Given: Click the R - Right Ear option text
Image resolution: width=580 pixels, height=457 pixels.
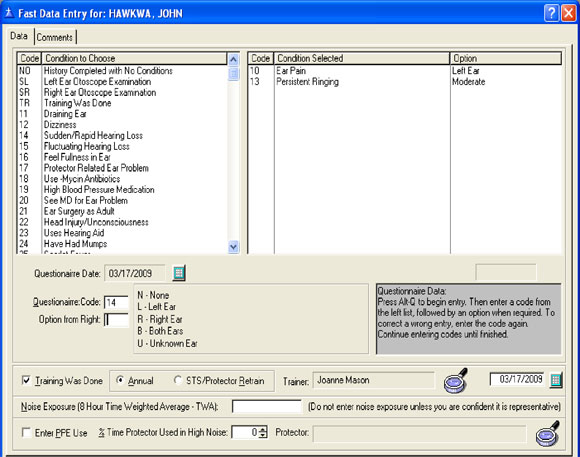Looking at the screenshot, I should click(x=160, y=319).
